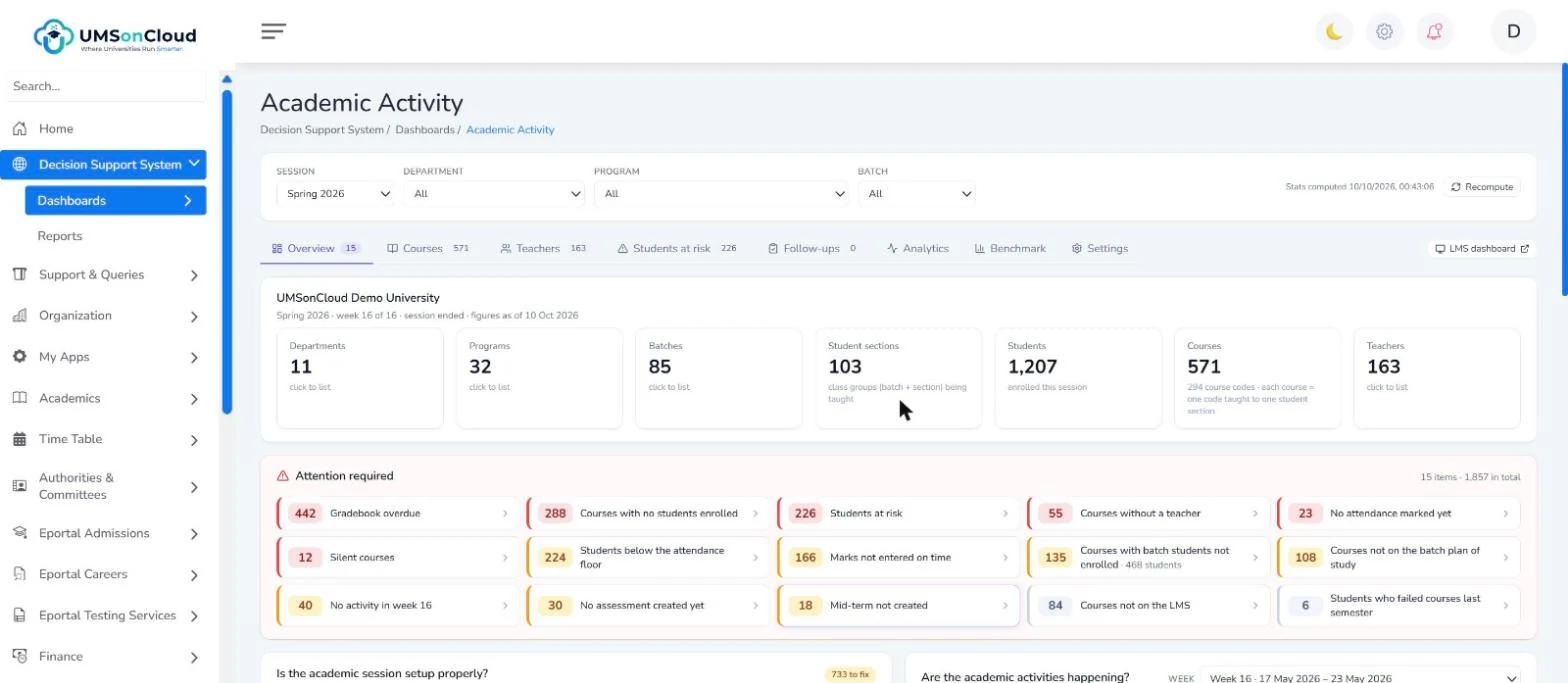1568x683 pixels.
Task: Click the Recompute refresh icon
Action: coord(1456,187)
